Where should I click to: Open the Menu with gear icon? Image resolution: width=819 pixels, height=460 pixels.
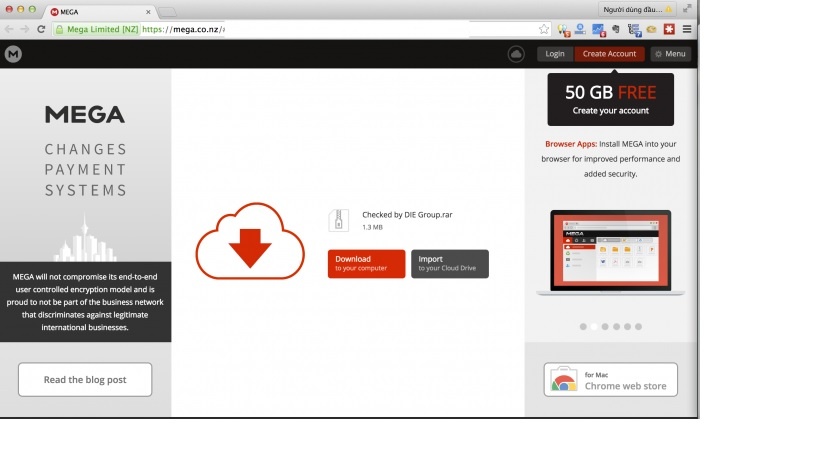(x=671, y=54)
